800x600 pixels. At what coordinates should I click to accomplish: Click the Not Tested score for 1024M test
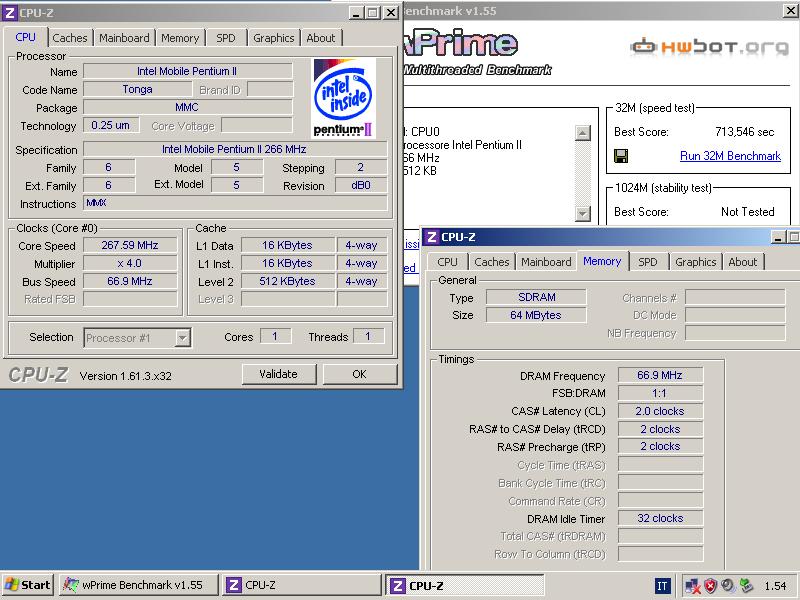[x=747, y=212]
